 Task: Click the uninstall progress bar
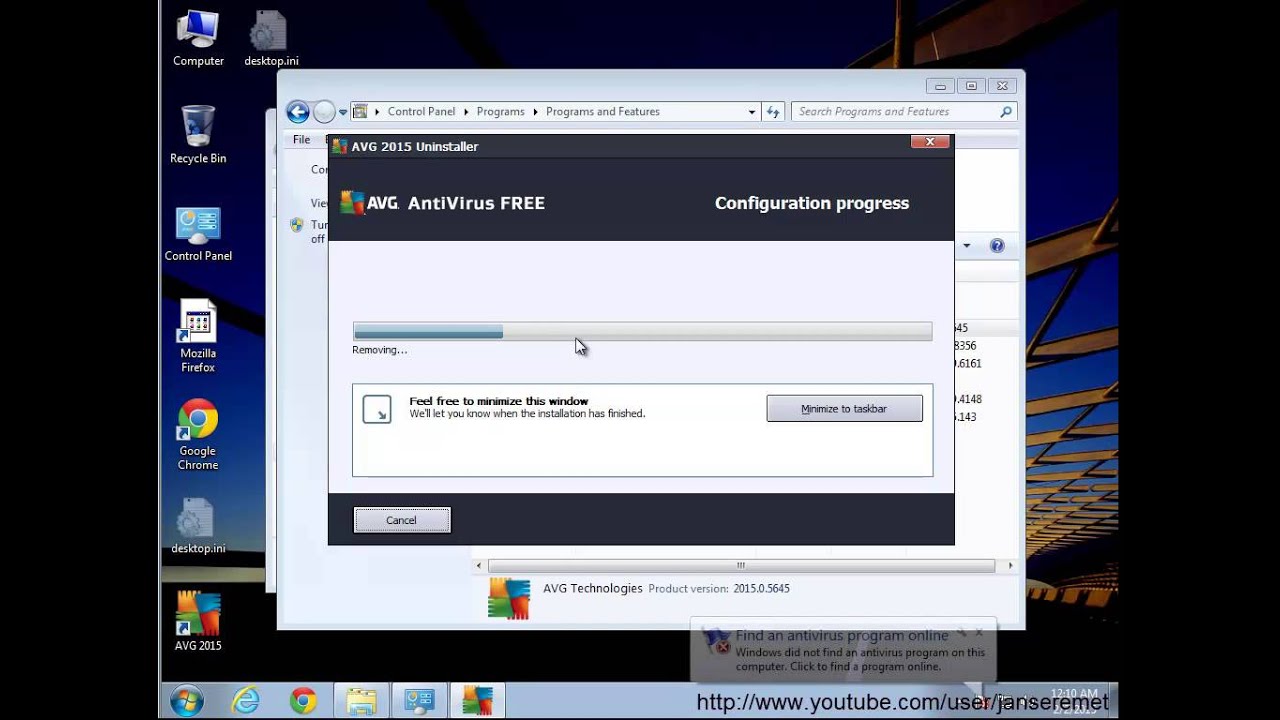tap(642, 332)
